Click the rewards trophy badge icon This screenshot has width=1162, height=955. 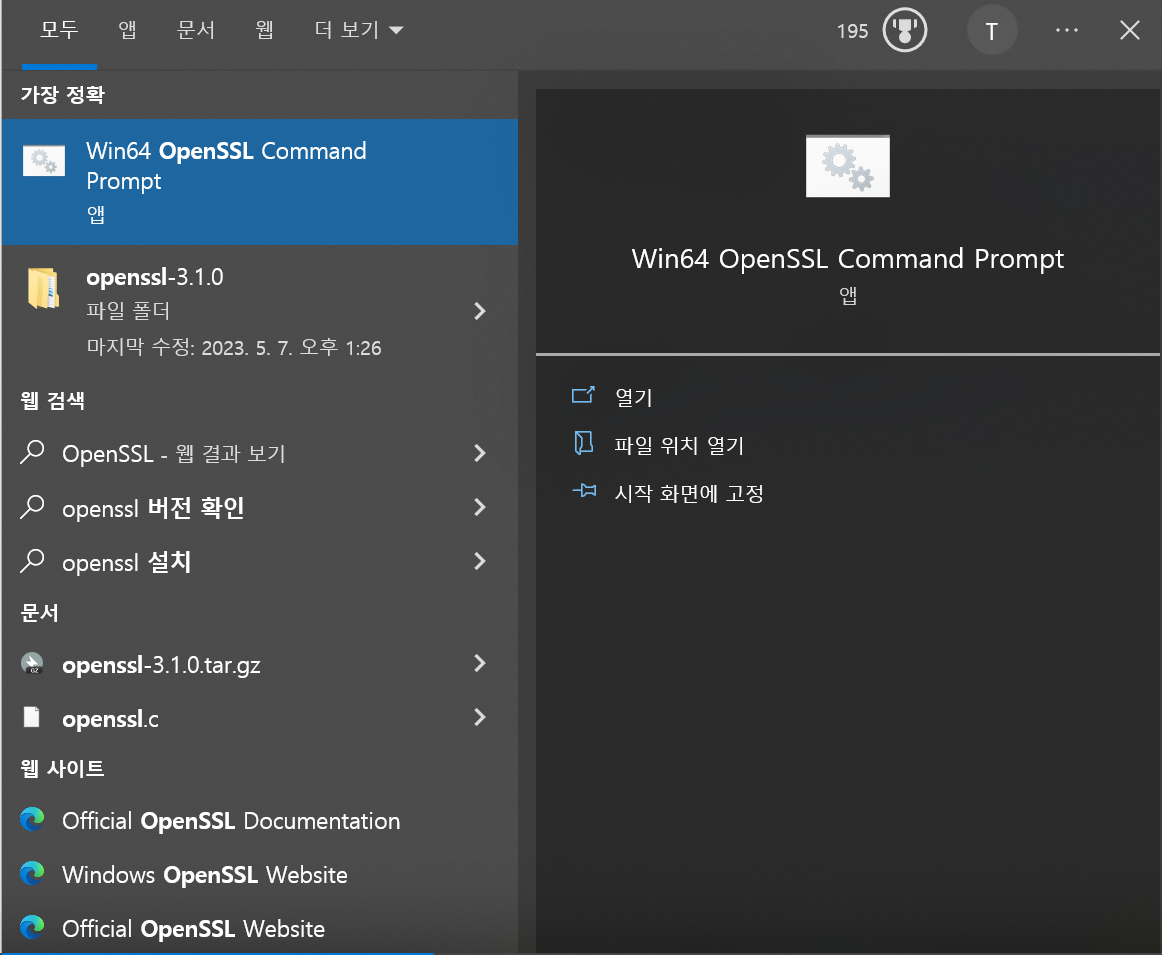[905, 30]
